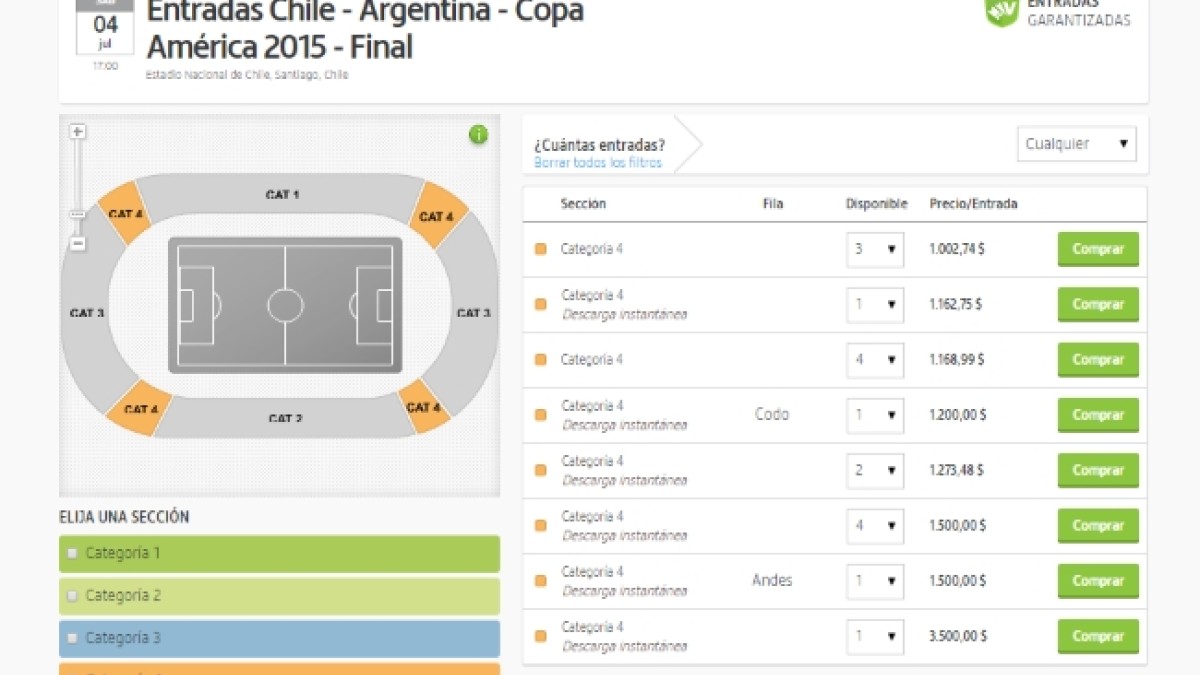Click the green info icon on the stadium map
1200x675 pixels.
[479, 135]
